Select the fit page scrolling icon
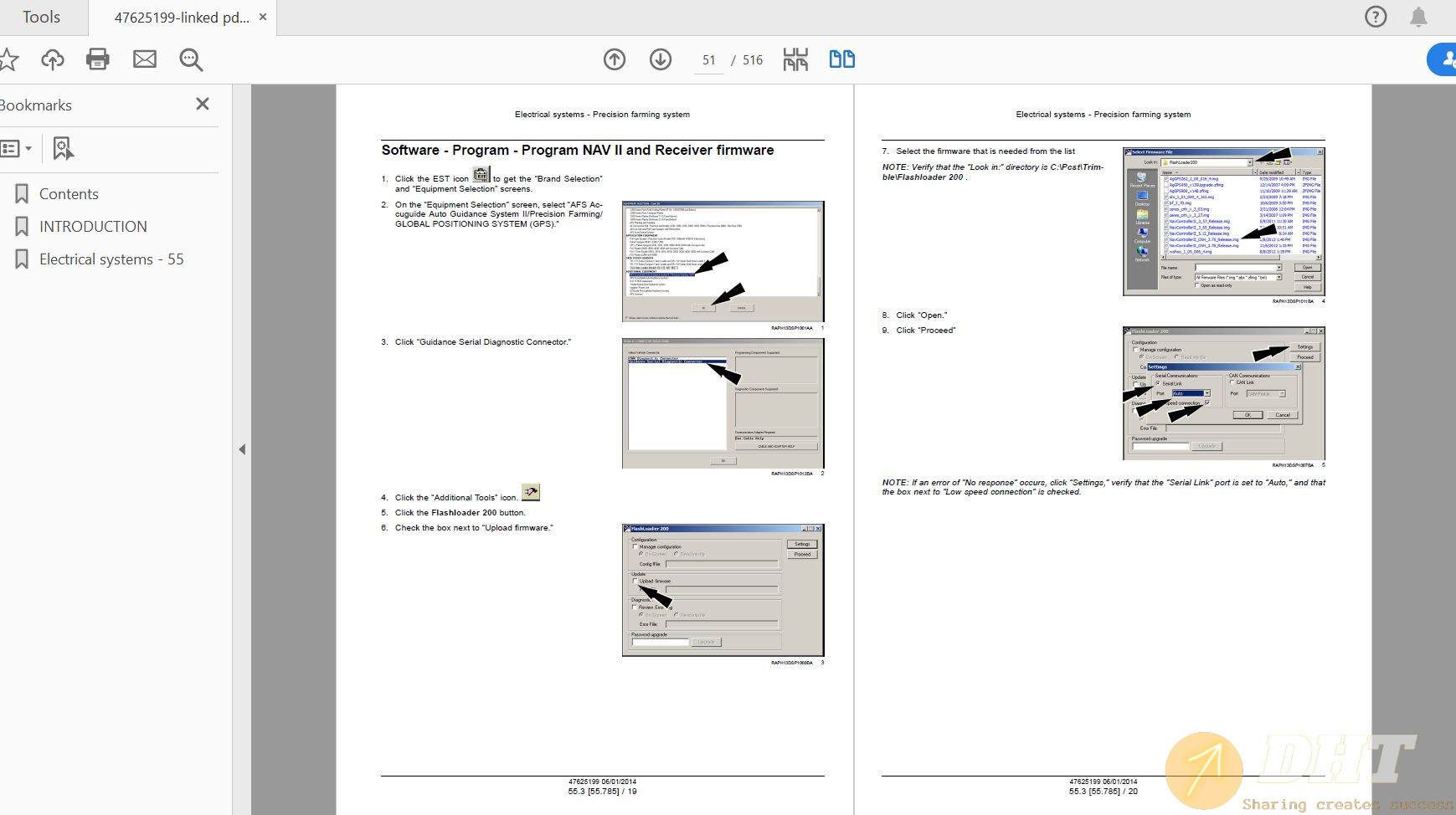Image resolution: width=1456 pixels, height=815 pixels. tap(795, 59)
